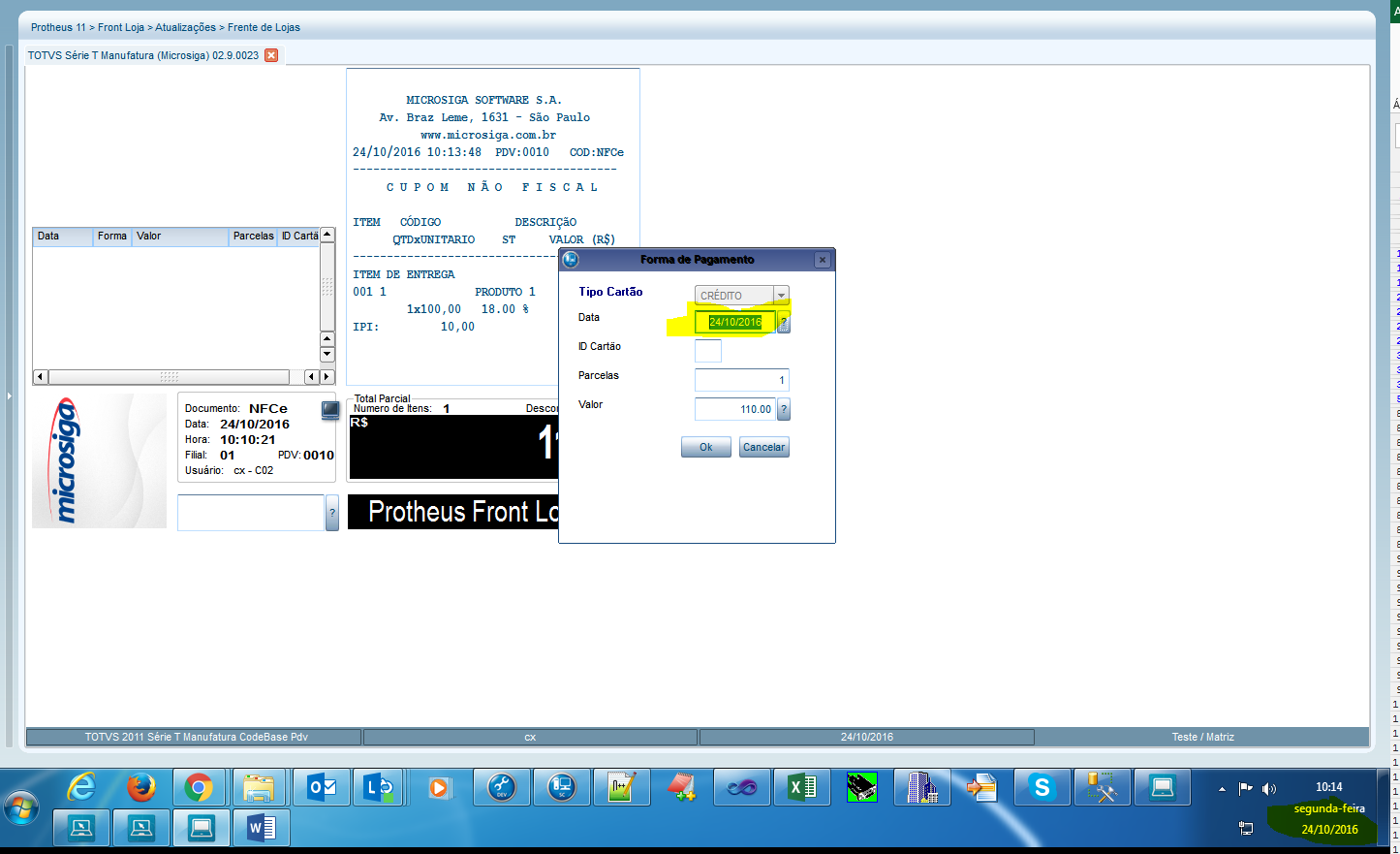
Task: Launch Internet Explorer from taskbar
Action: [x=81, y=787]
